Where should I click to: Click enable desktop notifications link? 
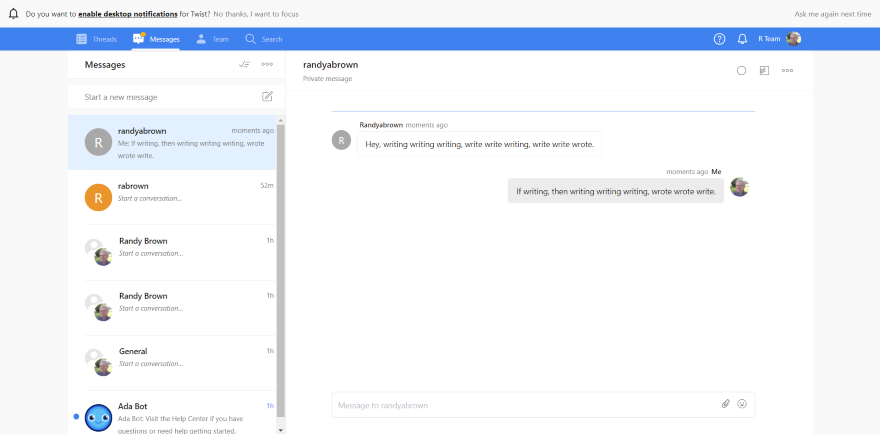(x=128, y=14)
